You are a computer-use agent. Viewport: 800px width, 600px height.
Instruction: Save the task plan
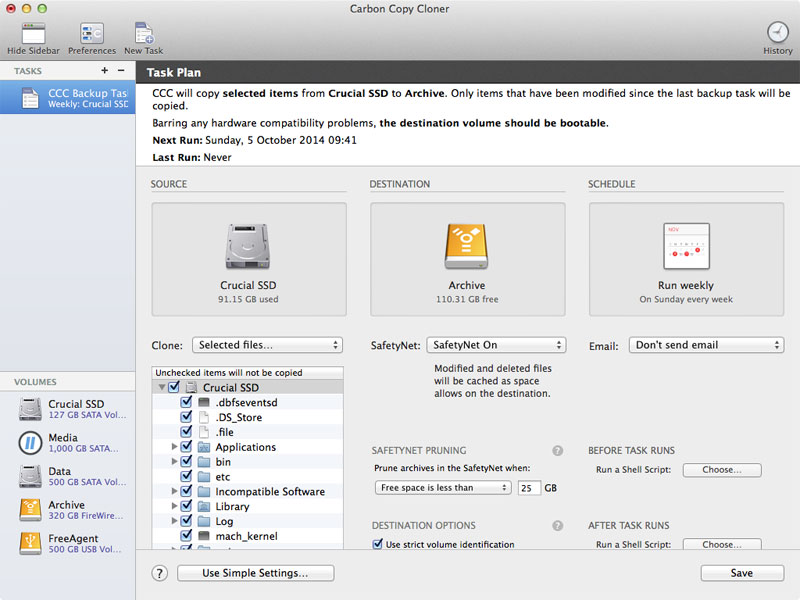pos(741,573)
